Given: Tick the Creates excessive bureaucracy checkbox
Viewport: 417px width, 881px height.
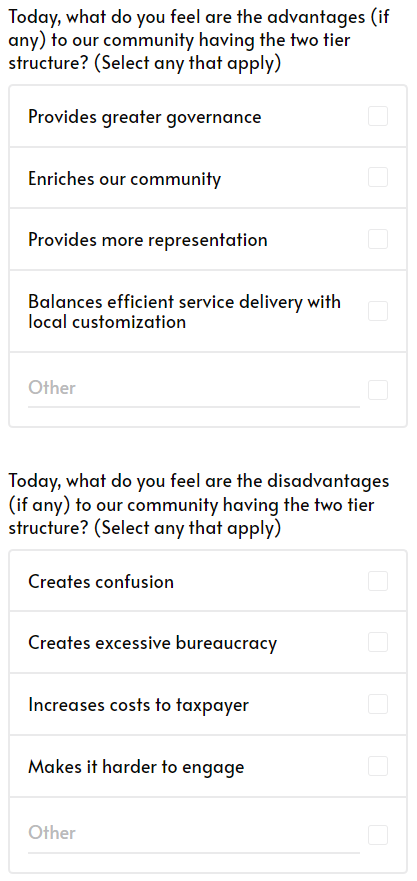Looking at the screenshot, I should coord(378,642).
